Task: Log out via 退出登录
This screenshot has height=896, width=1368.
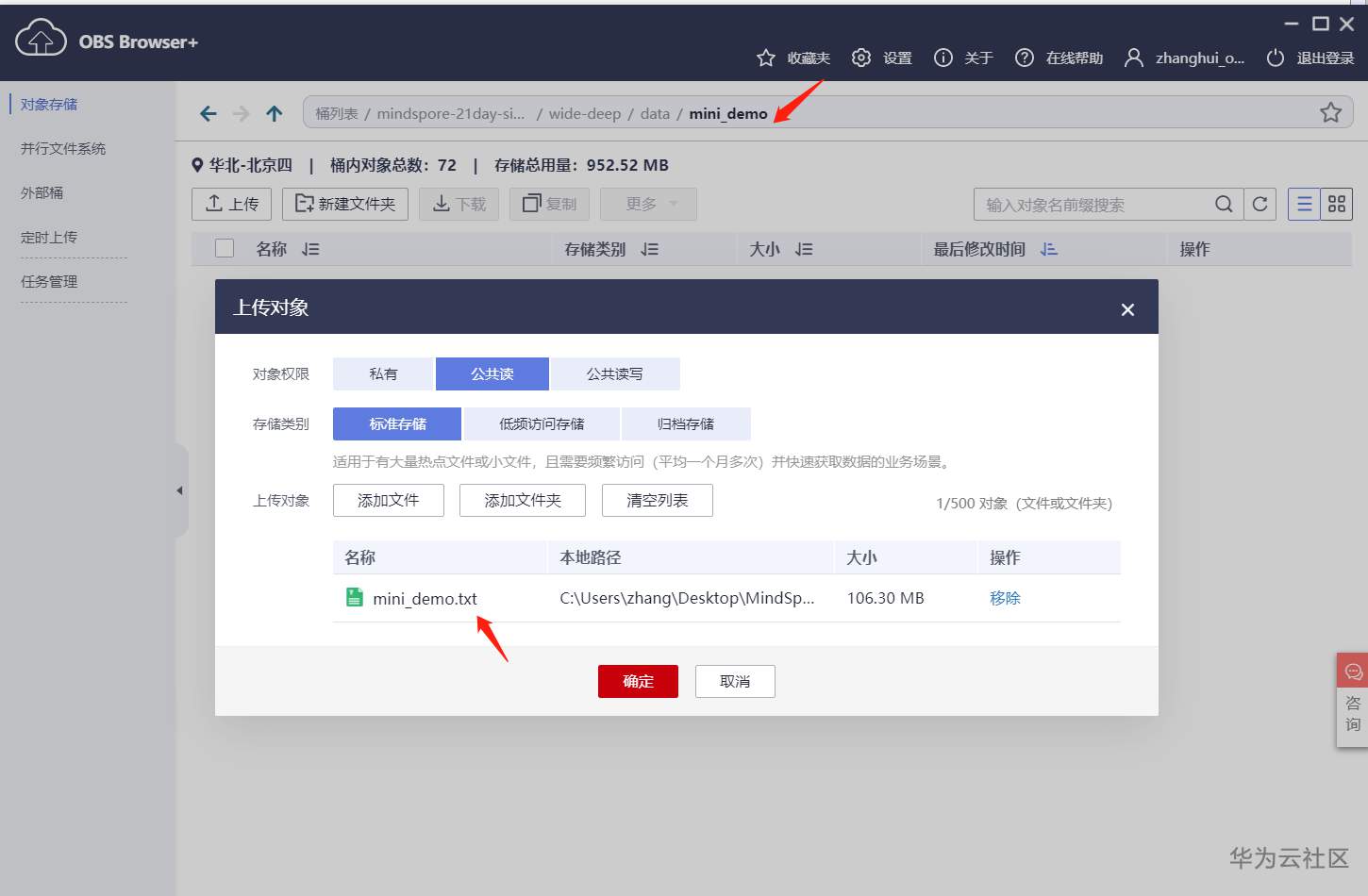Action: point(1310,58)
